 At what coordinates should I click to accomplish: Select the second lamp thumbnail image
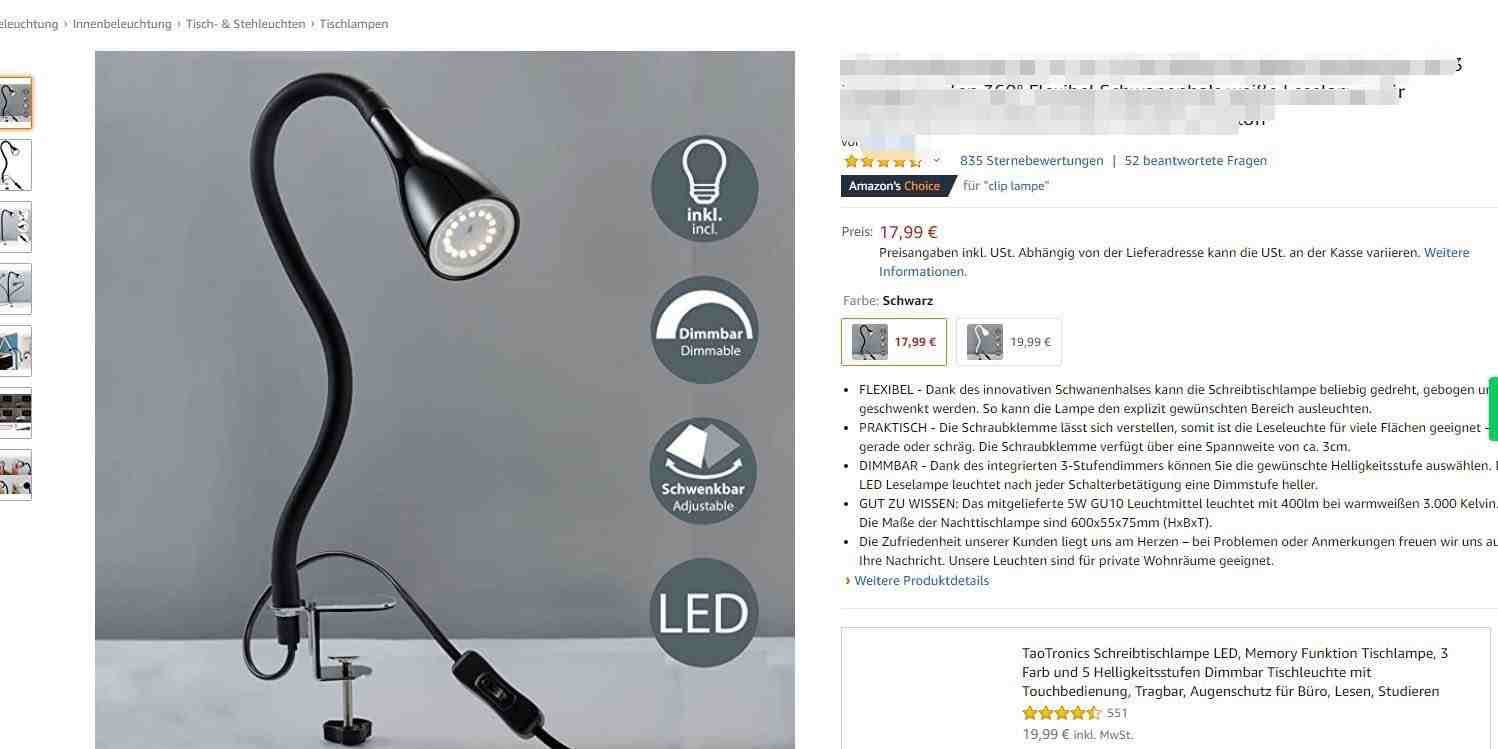pos(15,165)
